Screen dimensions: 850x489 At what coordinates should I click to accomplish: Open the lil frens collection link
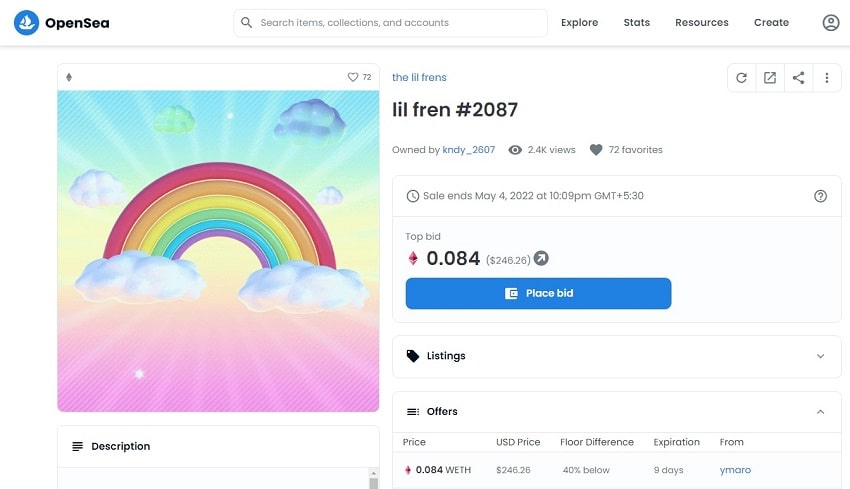coord(419,77)
